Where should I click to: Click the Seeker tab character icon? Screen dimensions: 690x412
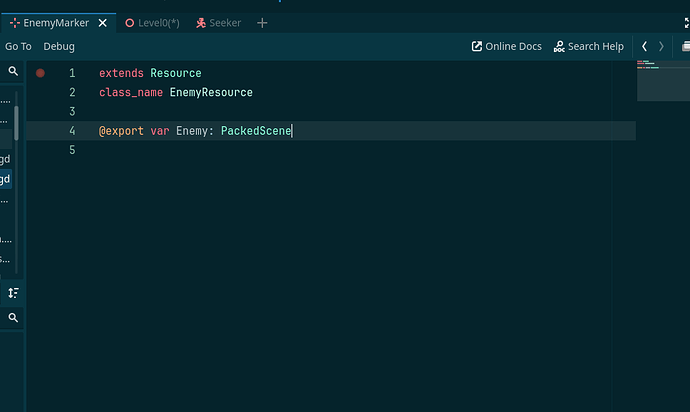201,23
